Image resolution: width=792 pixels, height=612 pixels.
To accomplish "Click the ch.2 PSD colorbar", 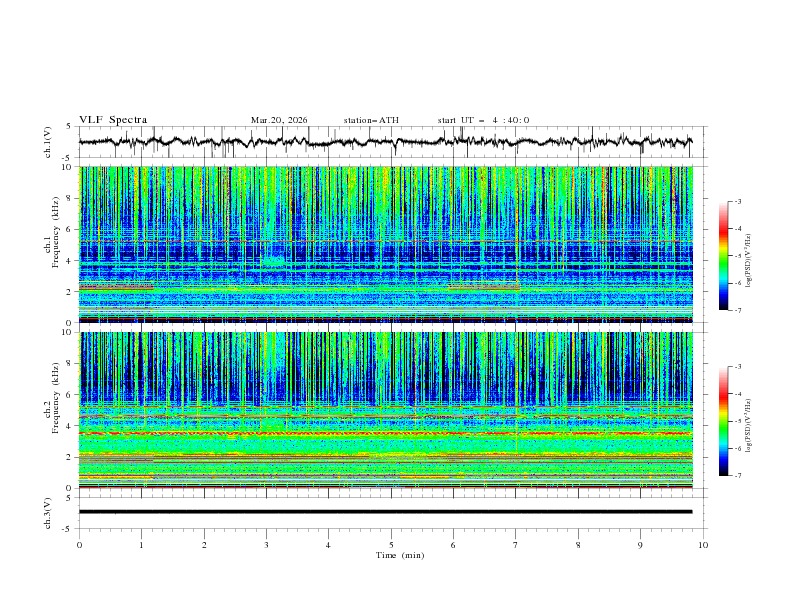I will pos(723,421).
